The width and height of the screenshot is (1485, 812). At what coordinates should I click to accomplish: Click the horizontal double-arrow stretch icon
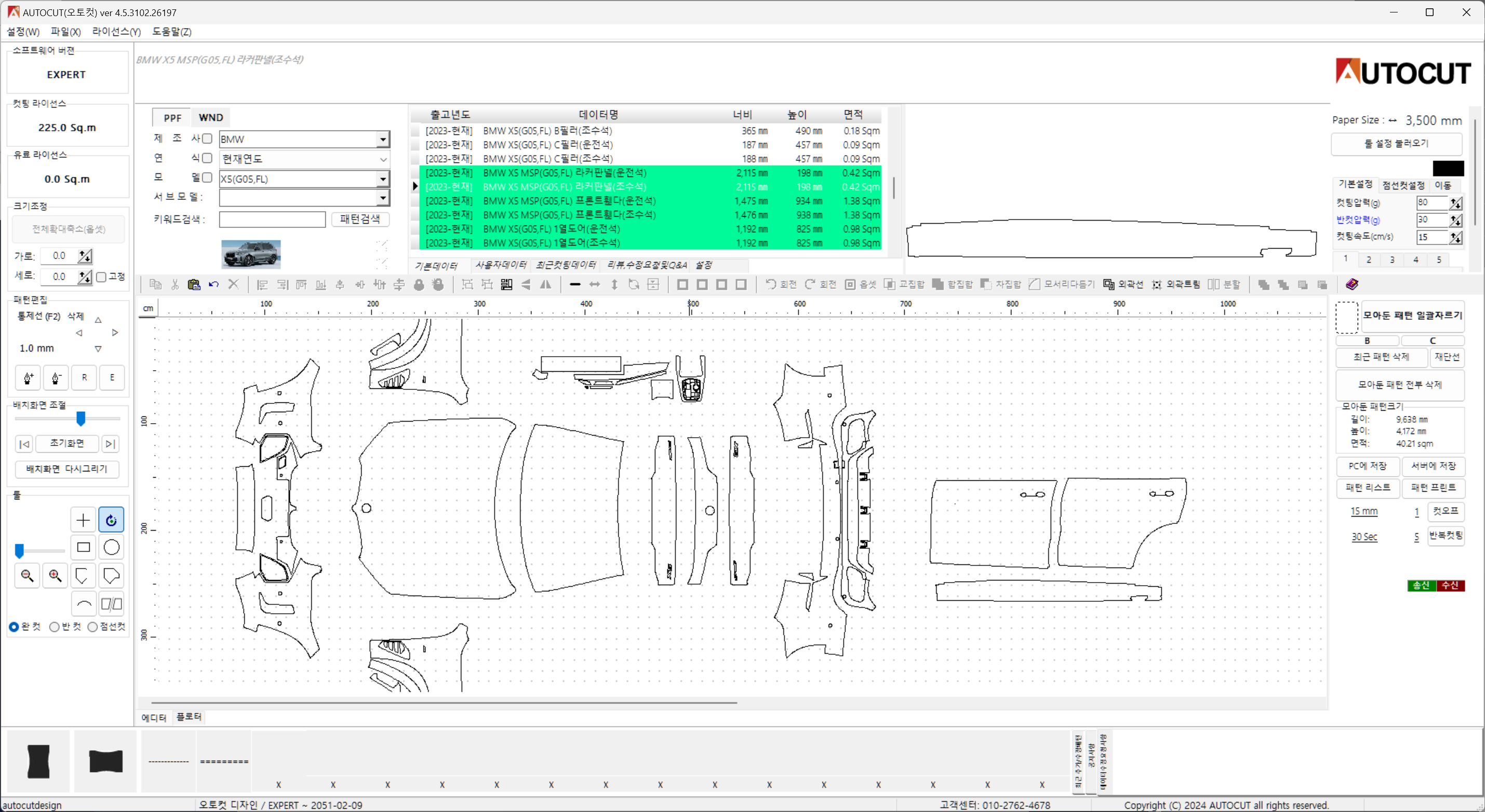(594, 284)
